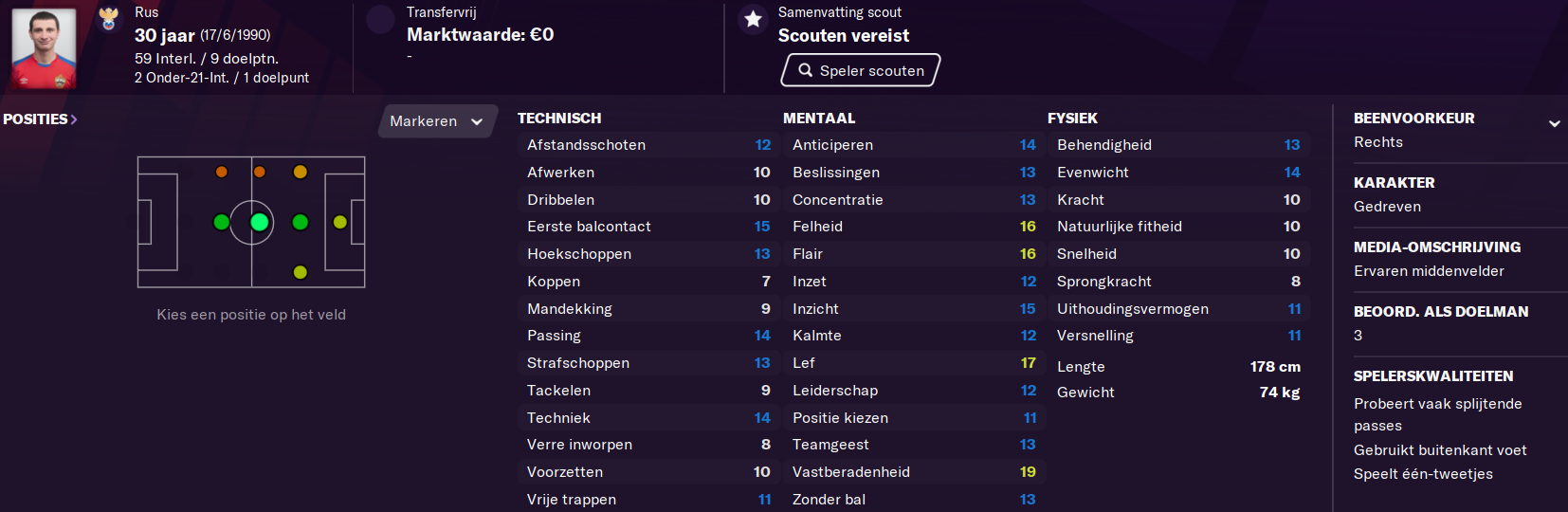
Task: Select the rightmost yellow attacking midfield dot
Action: 339,222
